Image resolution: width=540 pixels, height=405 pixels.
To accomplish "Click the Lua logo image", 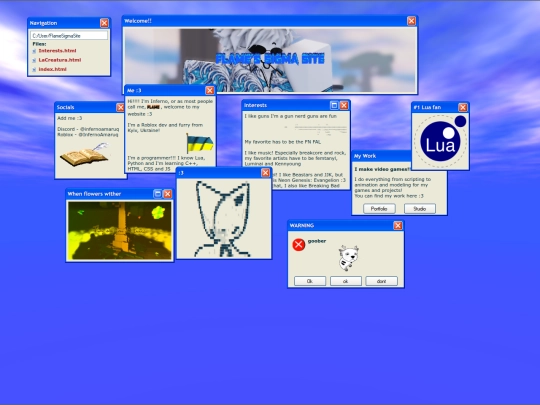I will click(440, 142).
